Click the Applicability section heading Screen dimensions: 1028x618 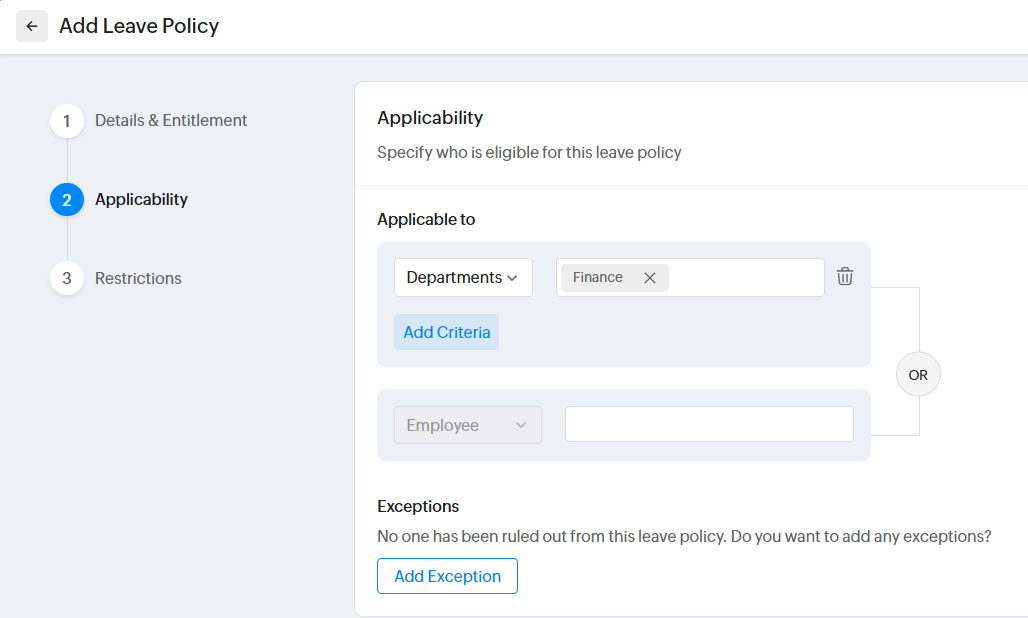(430, 118)
